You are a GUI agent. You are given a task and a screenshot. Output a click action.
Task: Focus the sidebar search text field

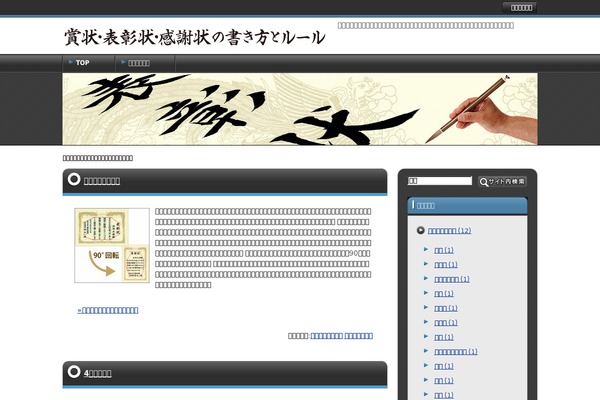click(x=440, y=181)
